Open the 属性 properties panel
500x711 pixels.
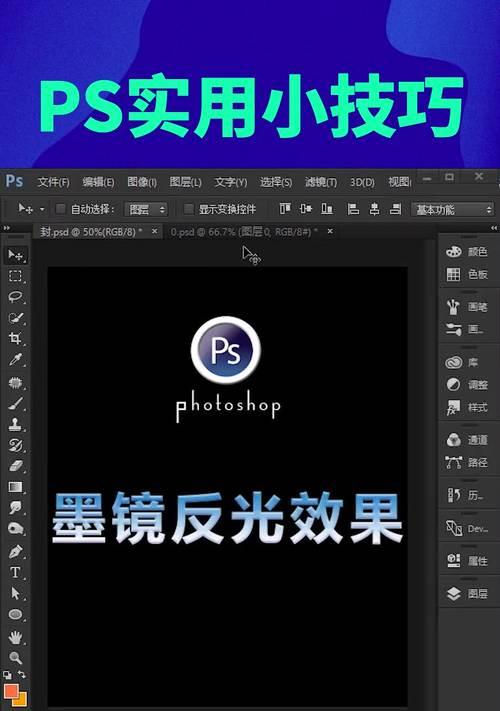coord(467,561)
